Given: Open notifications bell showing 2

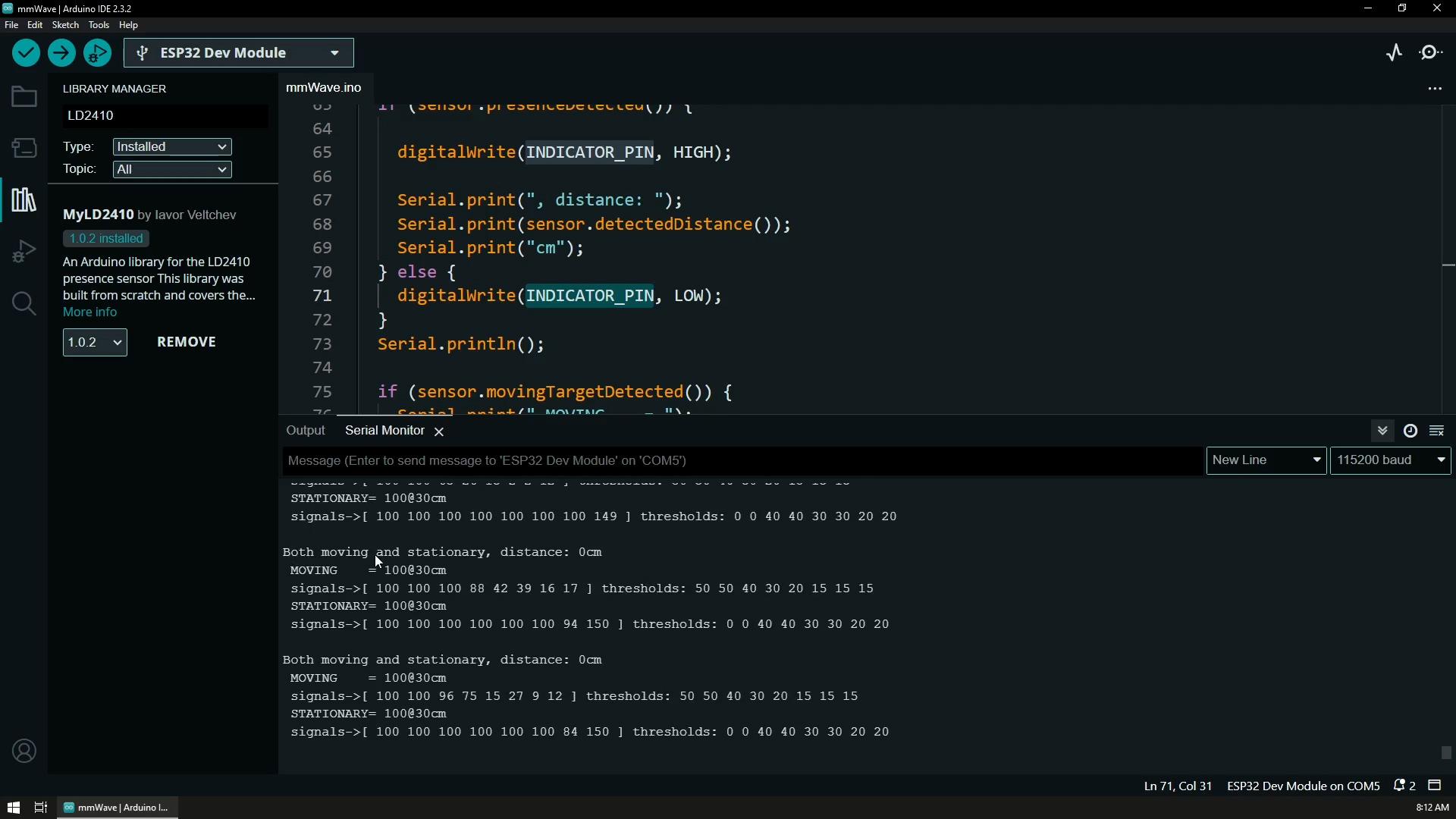Looking at the screenshot, I should tap(1405, 786).
